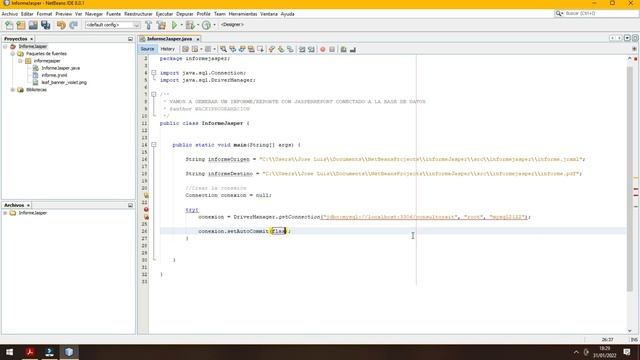640x360 pixels.
Task: Open the dropdown arrow beside the Forward icon
Action: pyautogui.click(x=214, y=49)
